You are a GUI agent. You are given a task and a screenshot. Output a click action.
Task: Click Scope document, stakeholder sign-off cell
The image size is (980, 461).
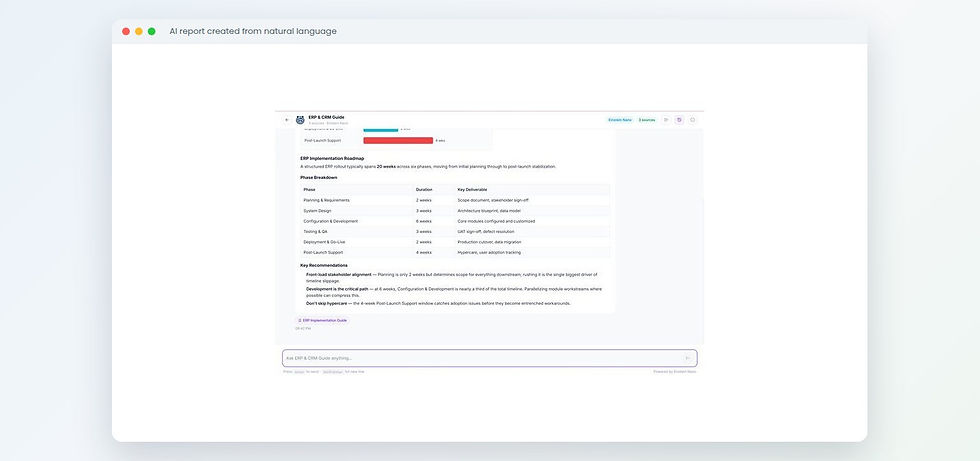point(492,200)
